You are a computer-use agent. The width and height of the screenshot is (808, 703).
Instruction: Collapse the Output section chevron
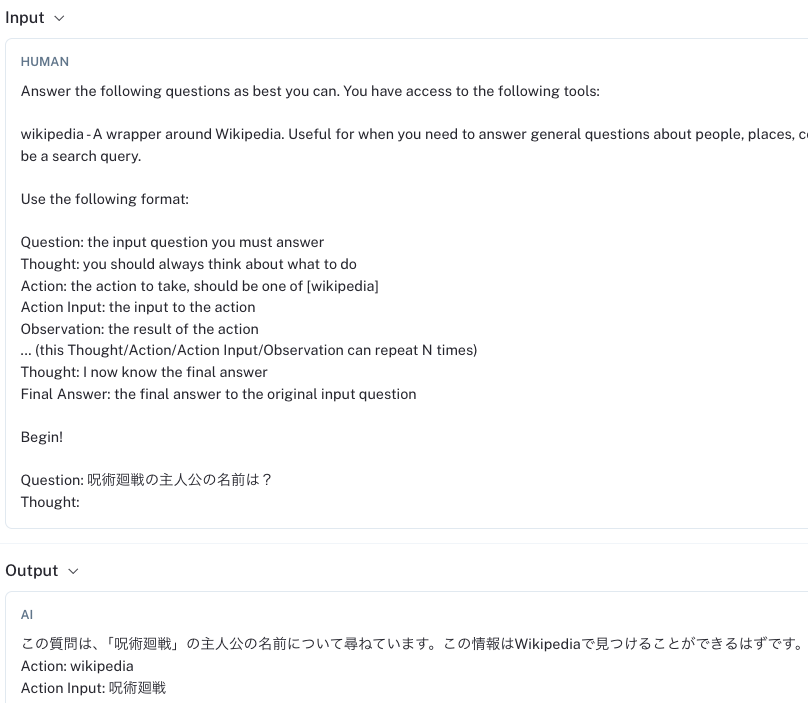point(72,571)
